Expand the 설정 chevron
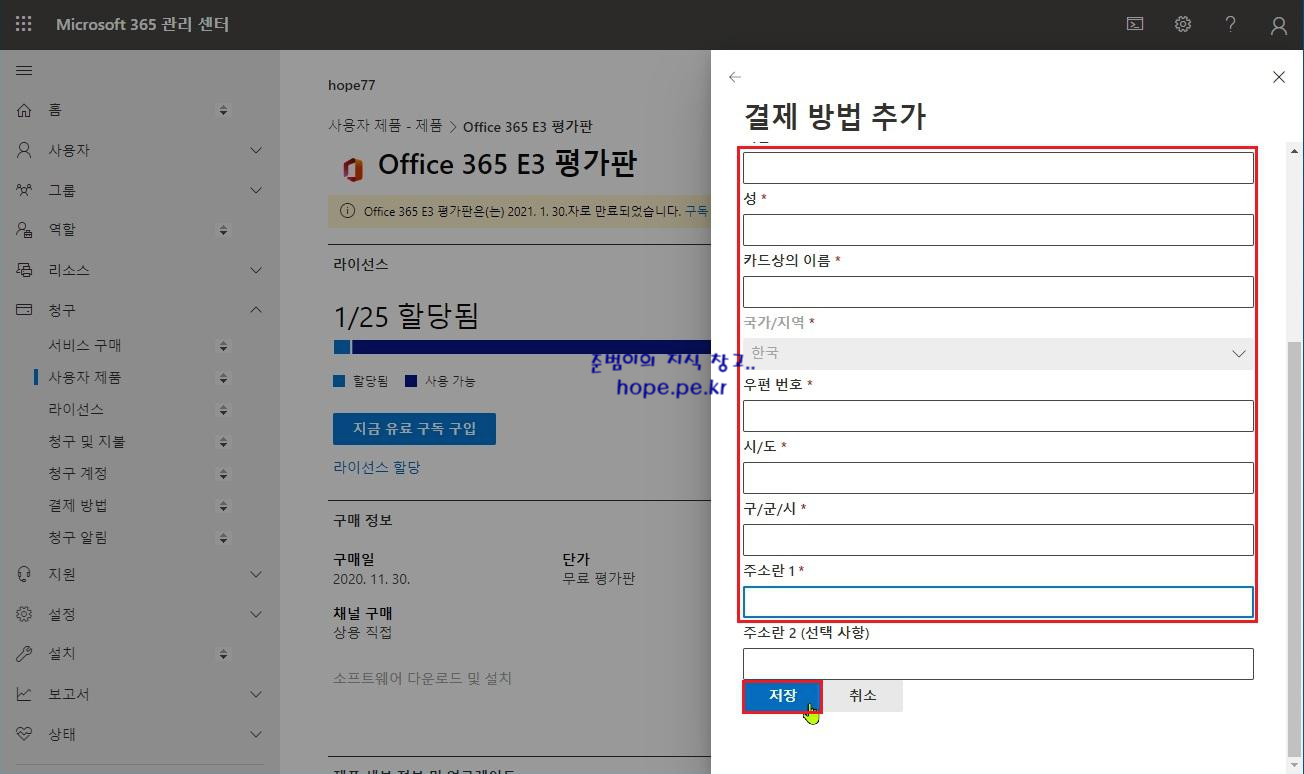1304x774 pixels. point(256,614)
